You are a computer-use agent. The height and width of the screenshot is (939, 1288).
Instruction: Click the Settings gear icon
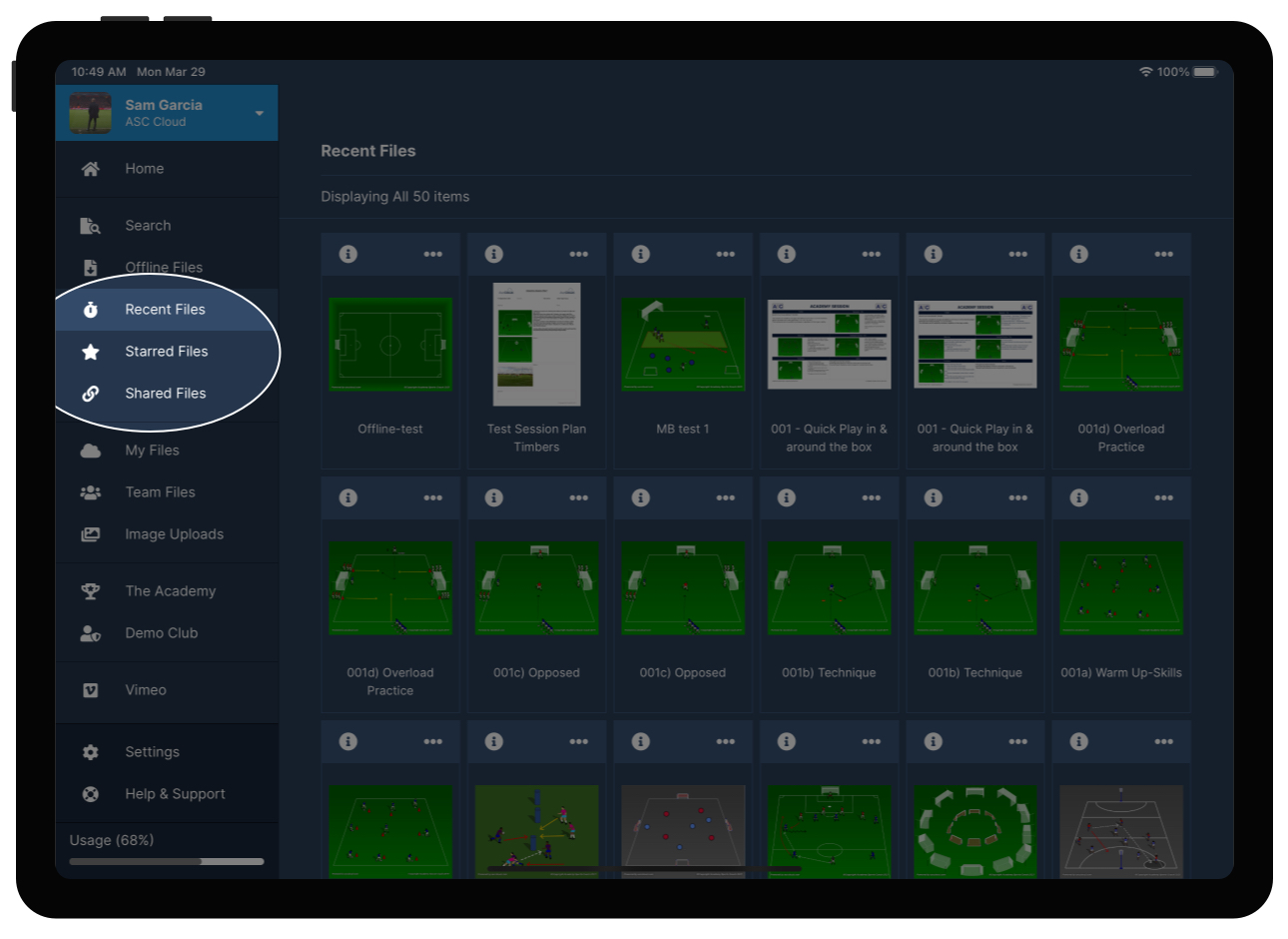pyautogui.click(x=91, y=752)
